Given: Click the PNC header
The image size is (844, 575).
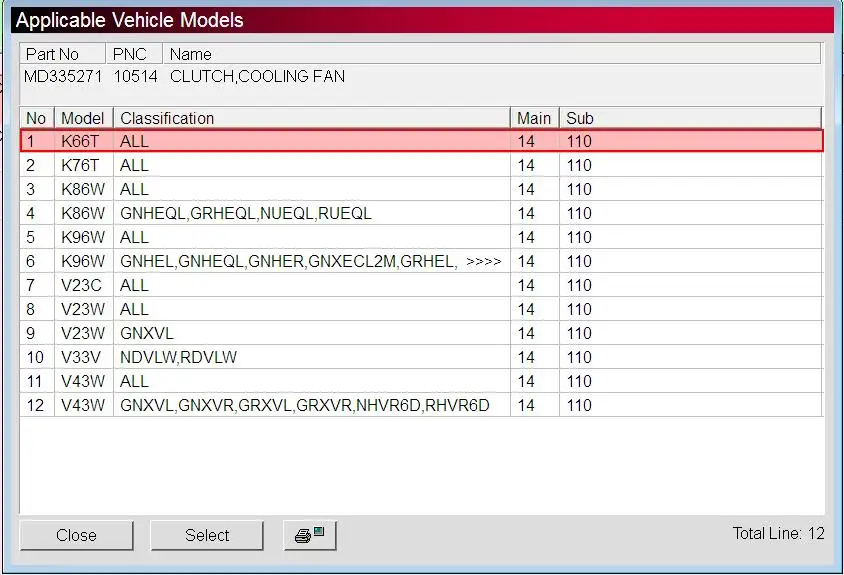Looking at the screenshot, I should point(134,54).
